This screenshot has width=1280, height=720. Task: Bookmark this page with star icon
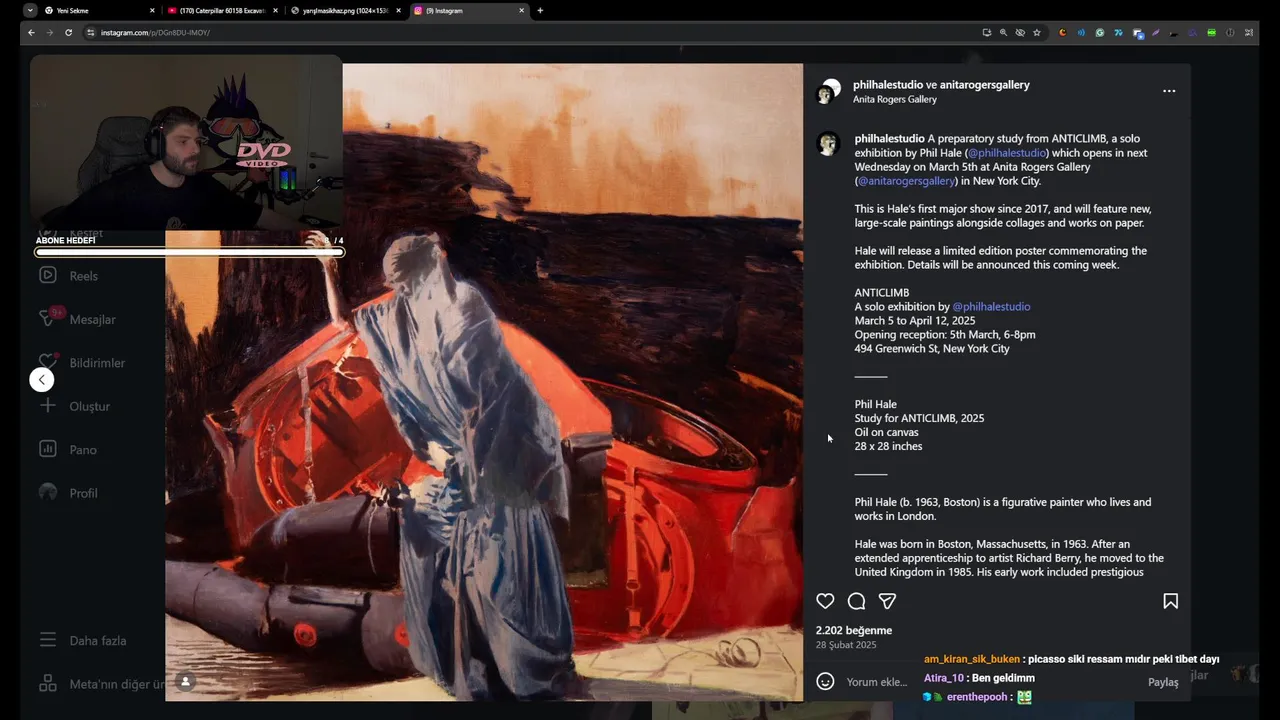tap(1037, 32)
